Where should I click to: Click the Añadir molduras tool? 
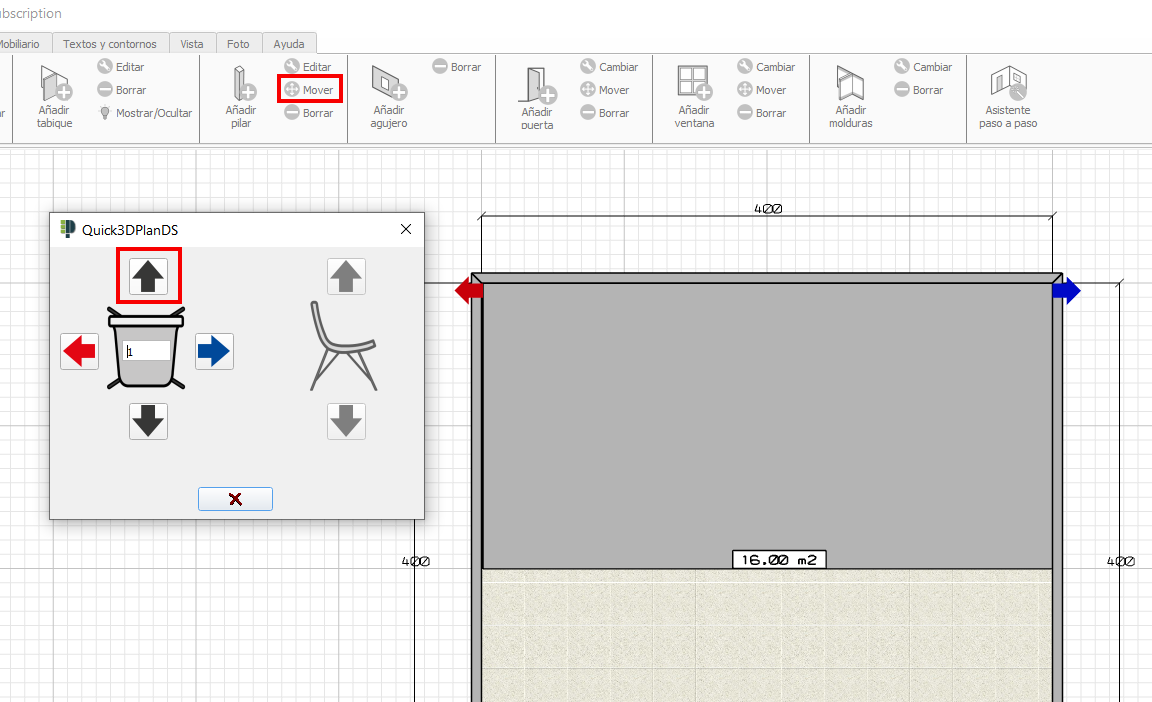[x=851, y=96]
